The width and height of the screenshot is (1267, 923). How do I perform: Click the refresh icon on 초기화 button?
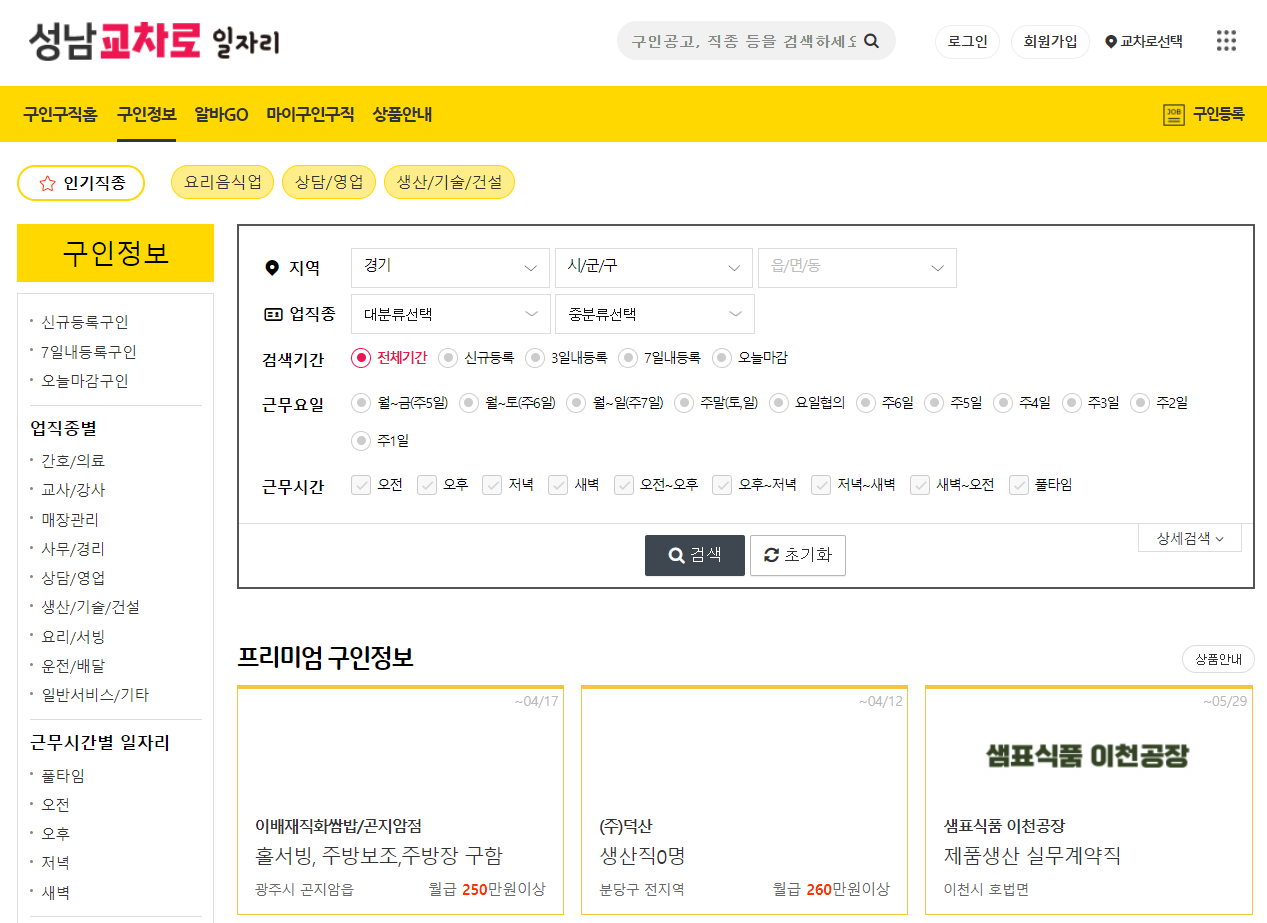(773, 556)
